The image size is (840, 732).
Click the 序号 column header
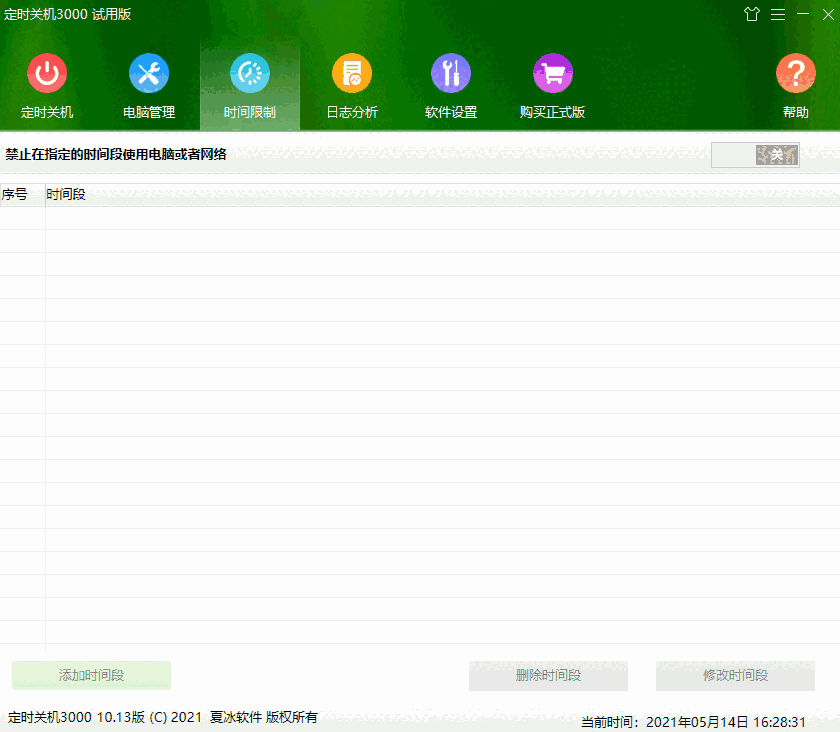coord(22,194)
